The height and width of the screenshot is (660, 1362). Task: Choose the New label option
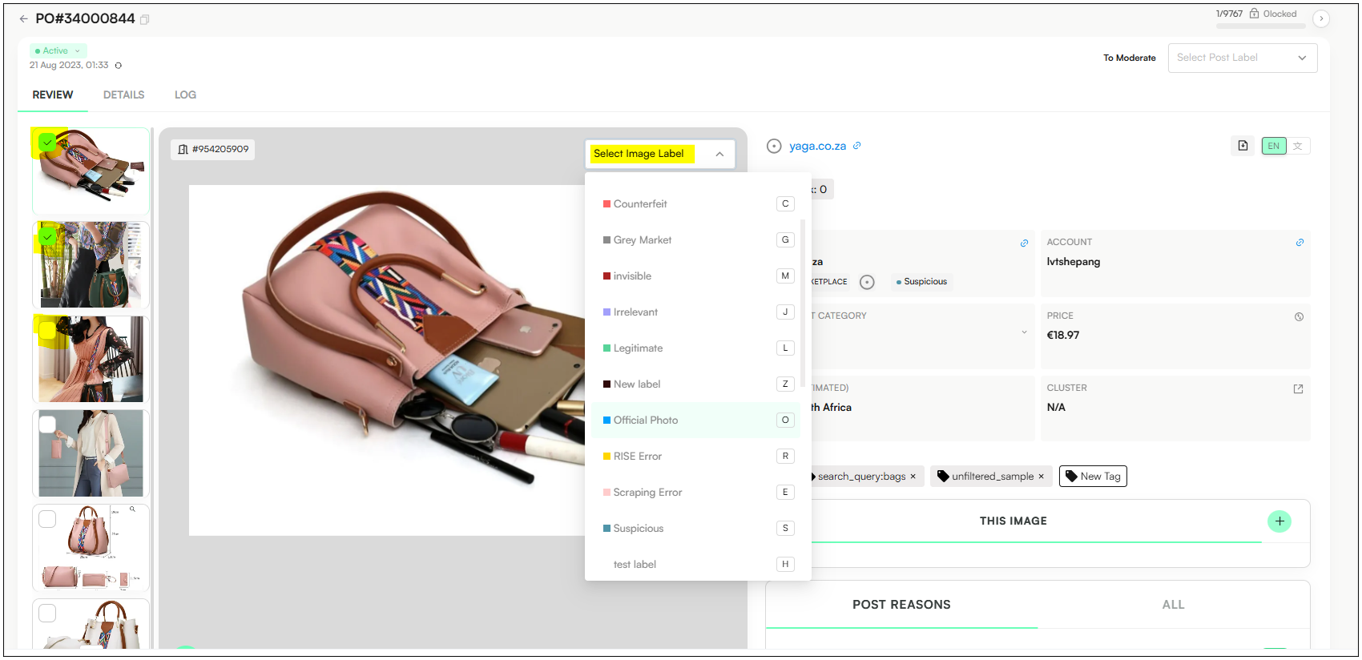(x=697, y=384)
